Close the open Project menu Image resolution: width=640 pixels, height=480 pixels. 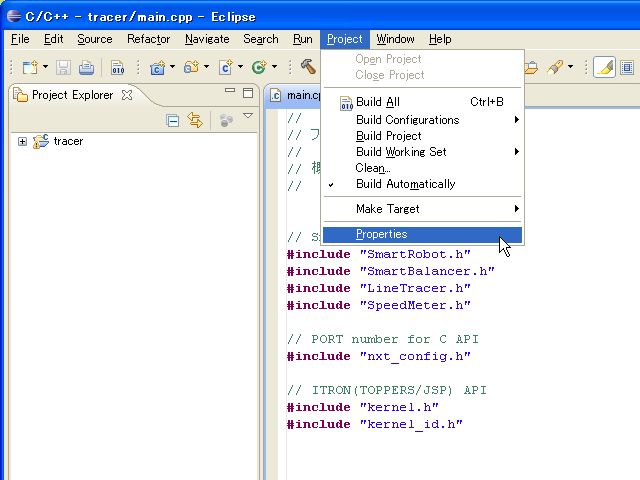coord(345,39)
